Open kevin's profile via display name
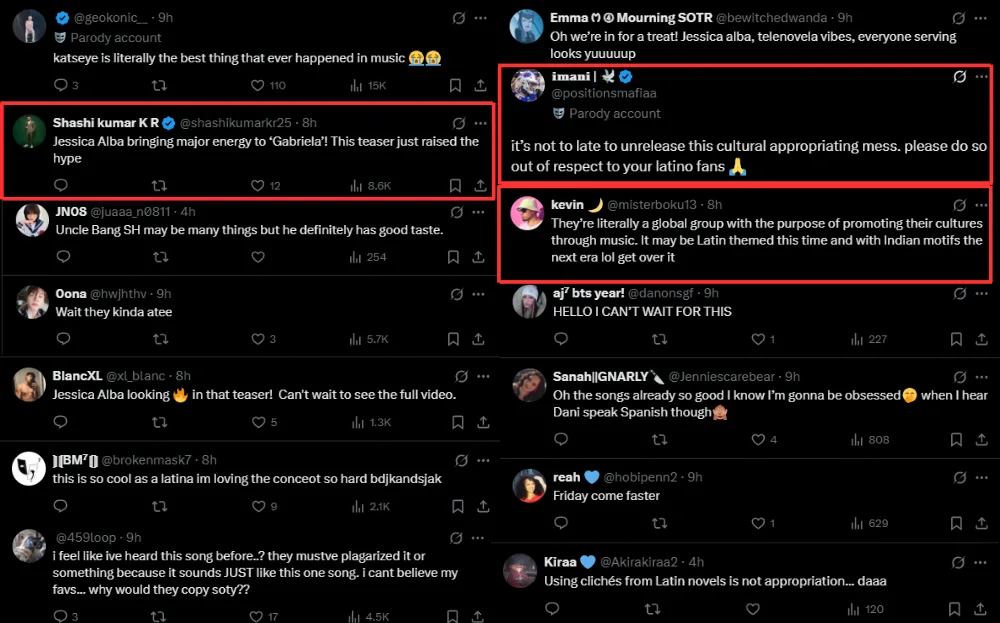1000x623 pixels. coord(567,205)
